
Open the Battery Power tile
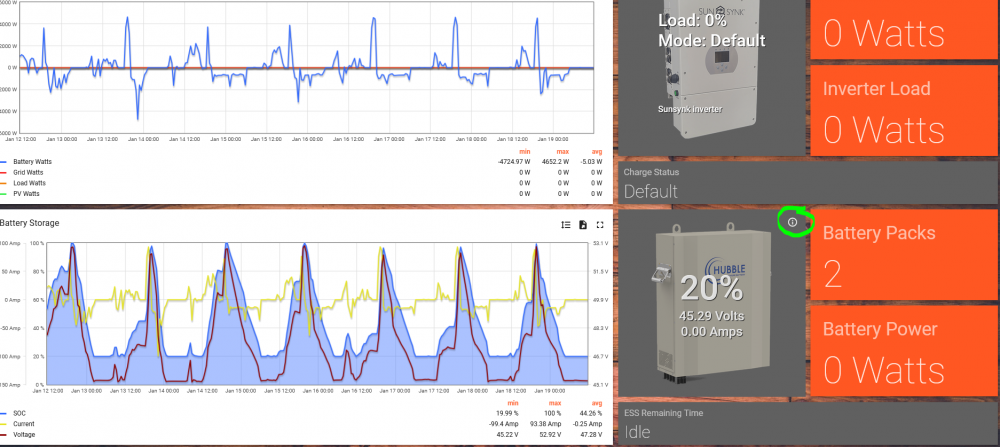tap(902, 351)
